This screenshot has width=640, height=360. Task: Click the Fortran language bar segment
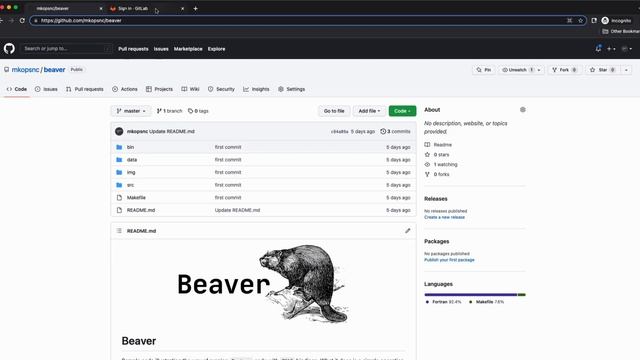click(x=471, y=294)
